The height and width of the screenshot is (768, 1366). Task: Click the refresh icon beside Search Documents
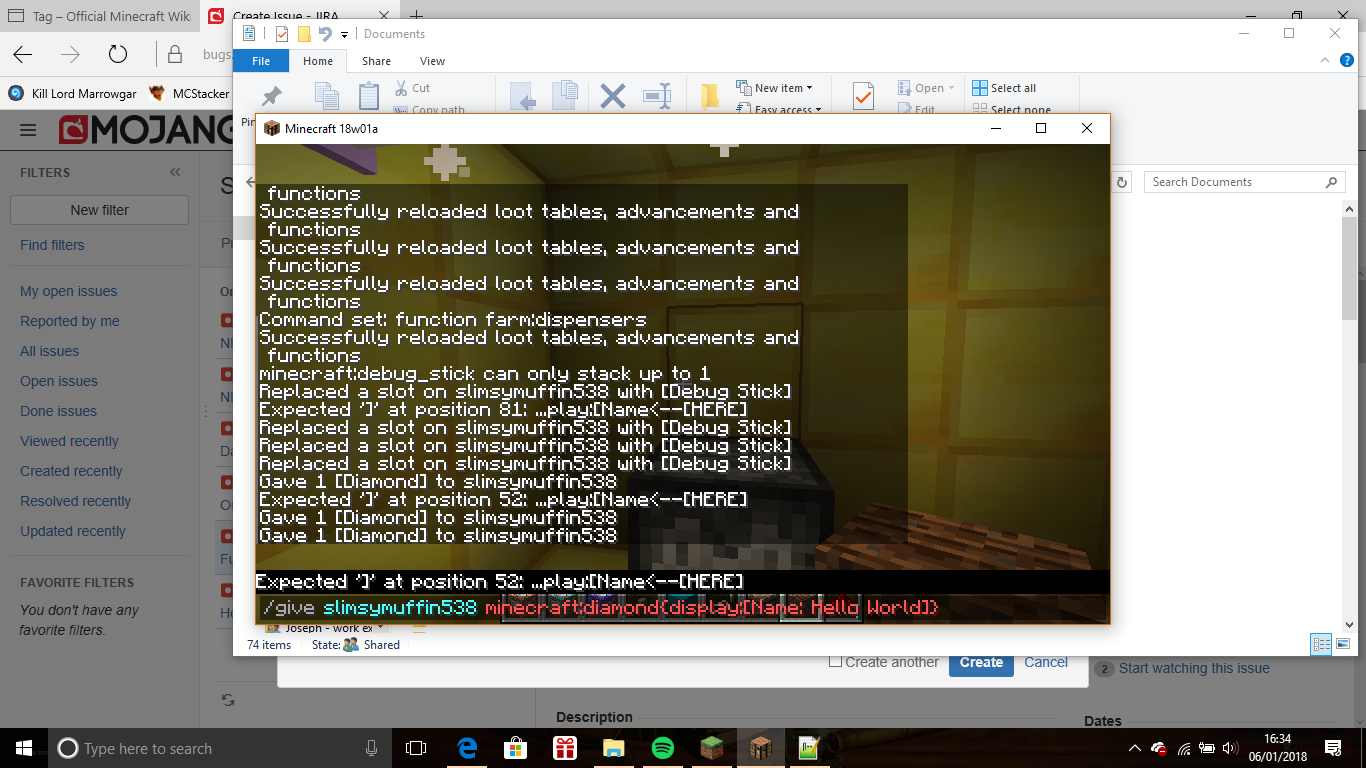tap(1122, 182)
